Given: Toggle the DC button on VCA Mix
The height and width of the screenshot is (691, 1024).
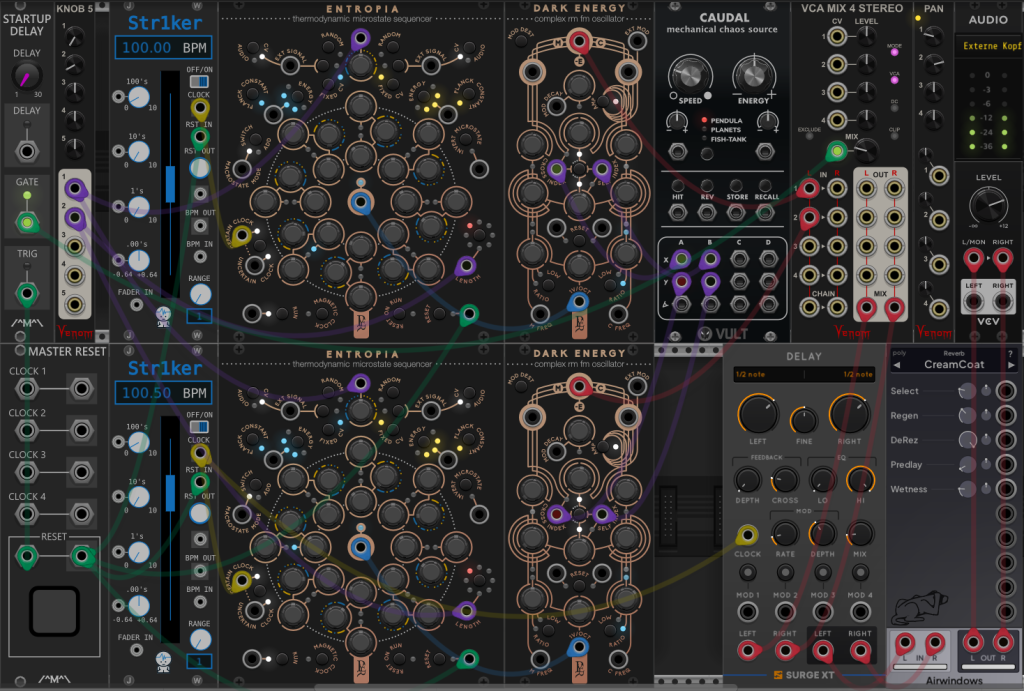Looking at the screenshot, I should pyautogui.click(x=894, y=108).
